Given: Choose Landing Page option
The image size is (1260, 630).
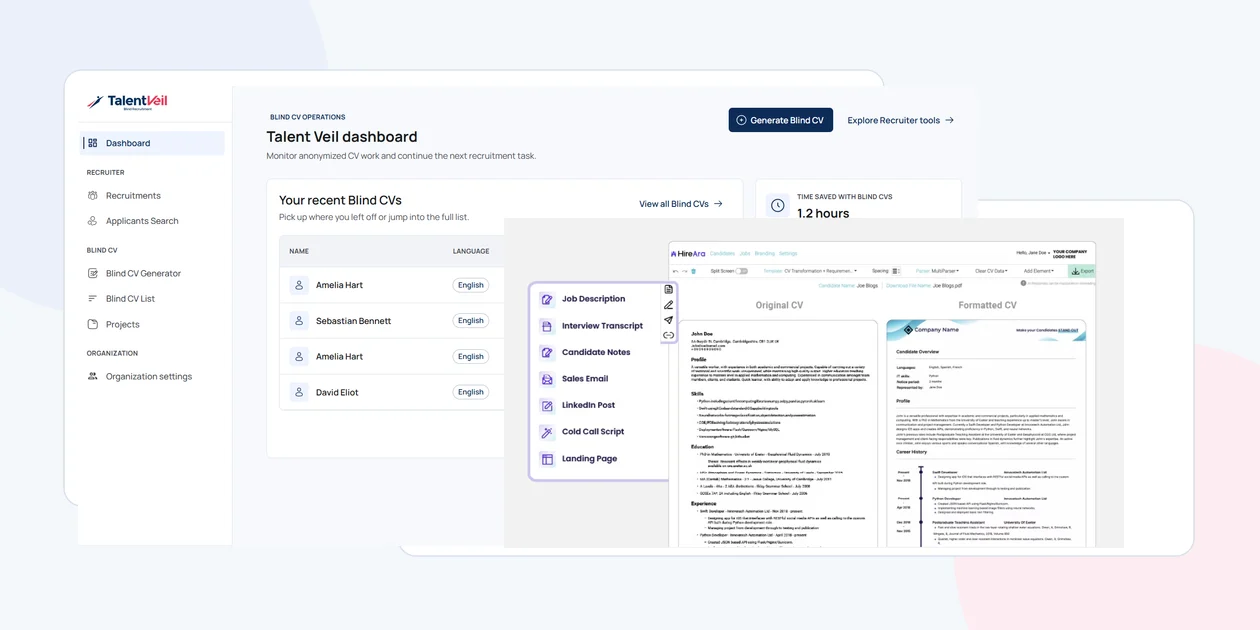Looking at the screenshot, I should (x=589, y=459).
